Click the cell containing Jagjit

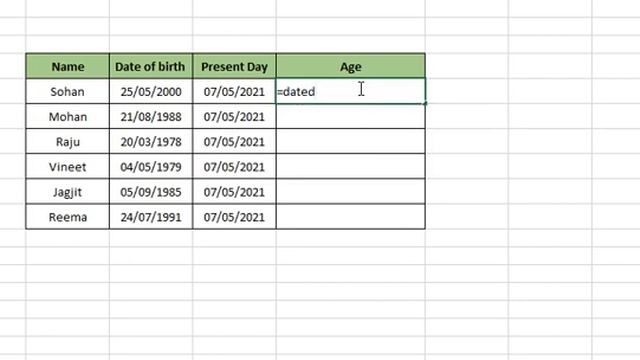(68, 191)
